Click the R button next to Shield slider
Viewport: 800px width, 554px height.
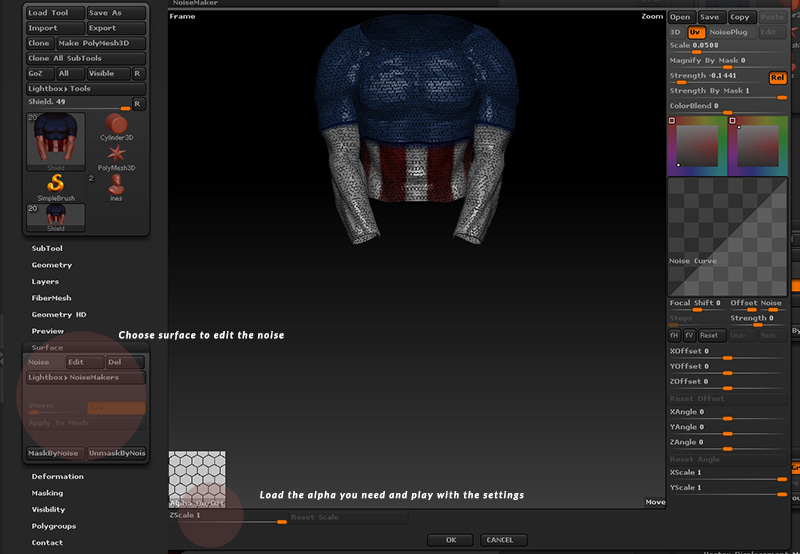139,104
